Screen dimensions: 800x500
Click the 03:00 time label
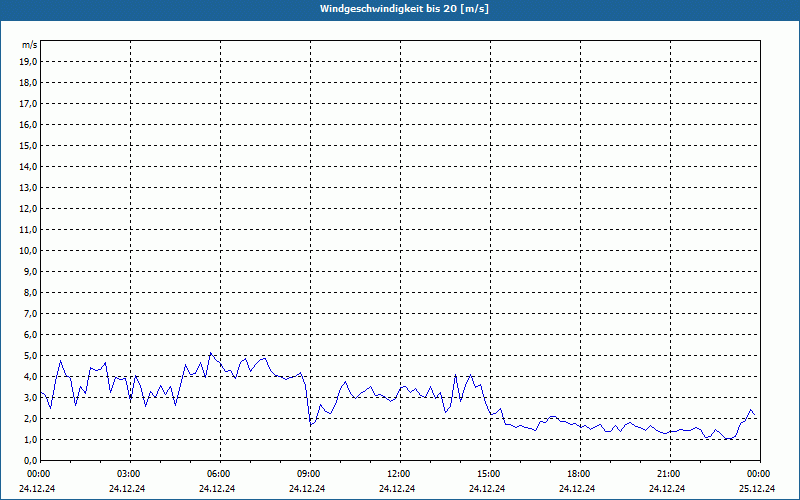click(x=129, y=474)
